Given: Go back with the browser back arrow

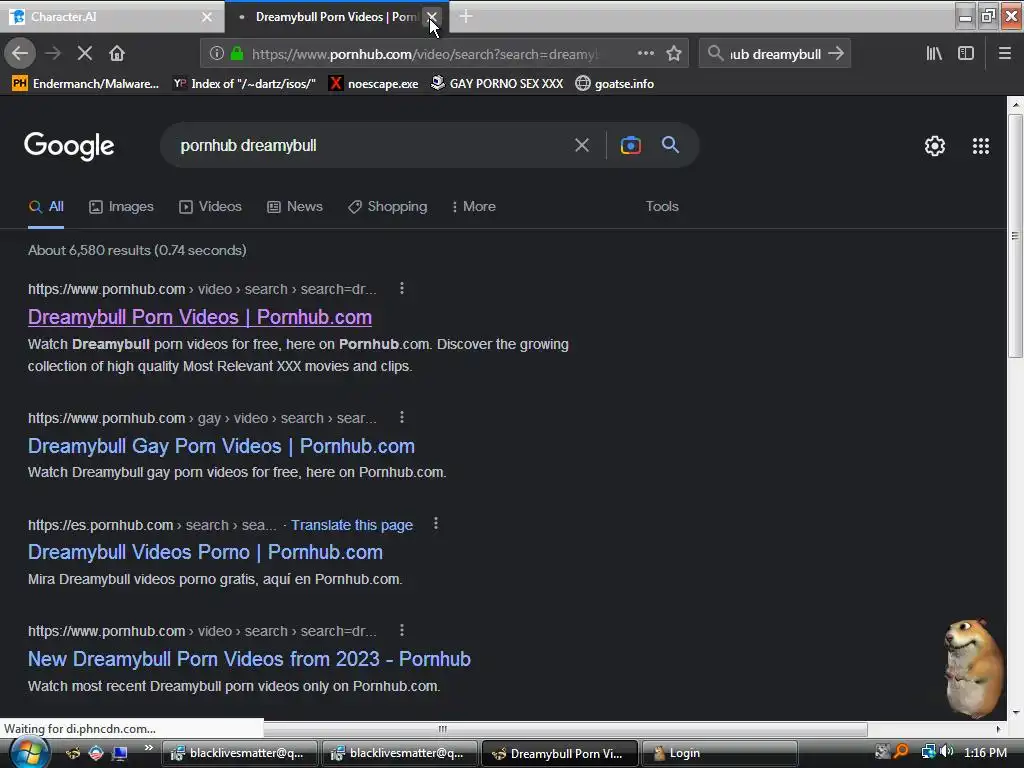Looking at the screenshot, I should click(x=20, y=53).
